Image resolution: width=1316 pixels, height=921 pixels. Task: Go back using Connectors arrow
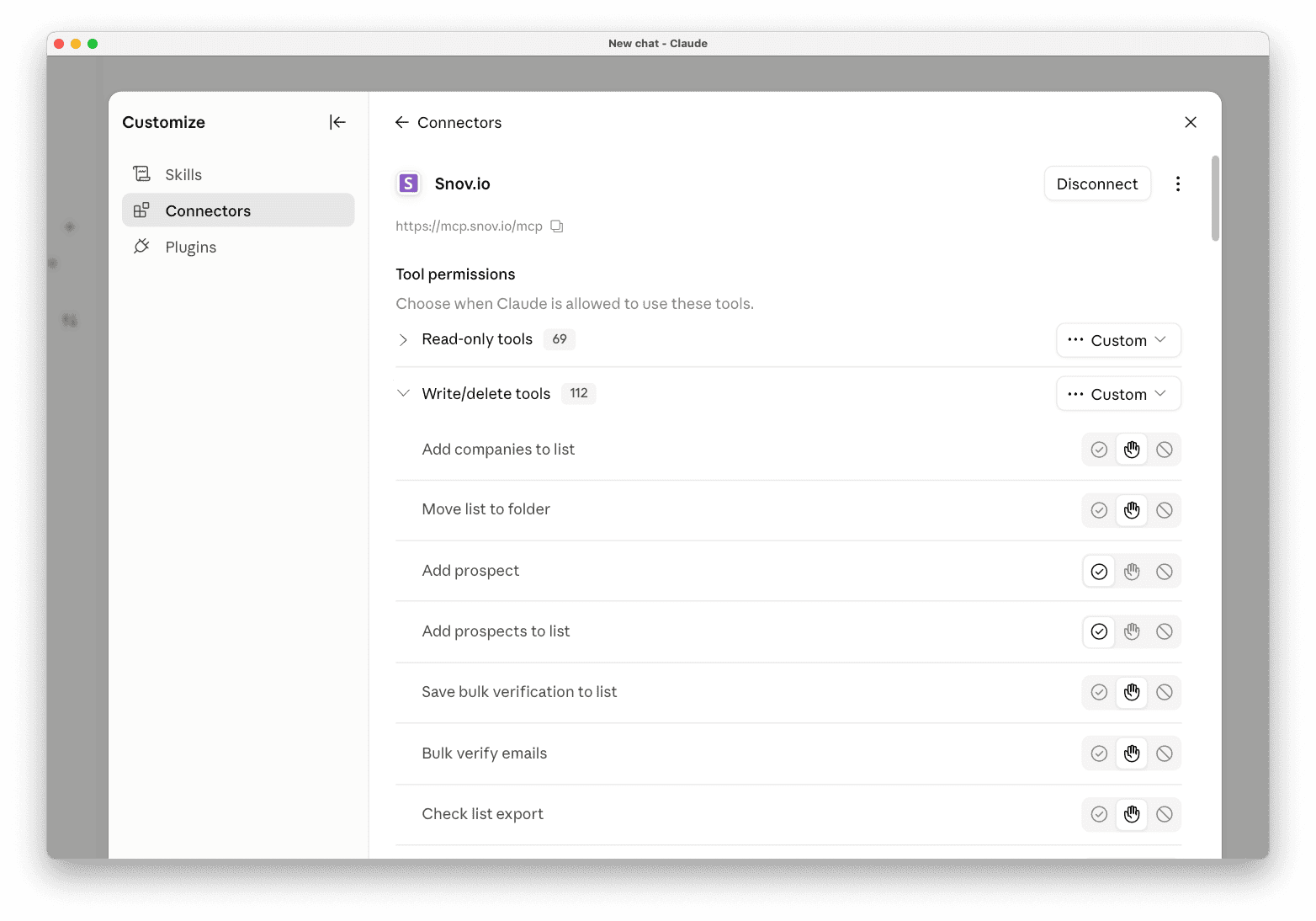click(x=402, y=122)
